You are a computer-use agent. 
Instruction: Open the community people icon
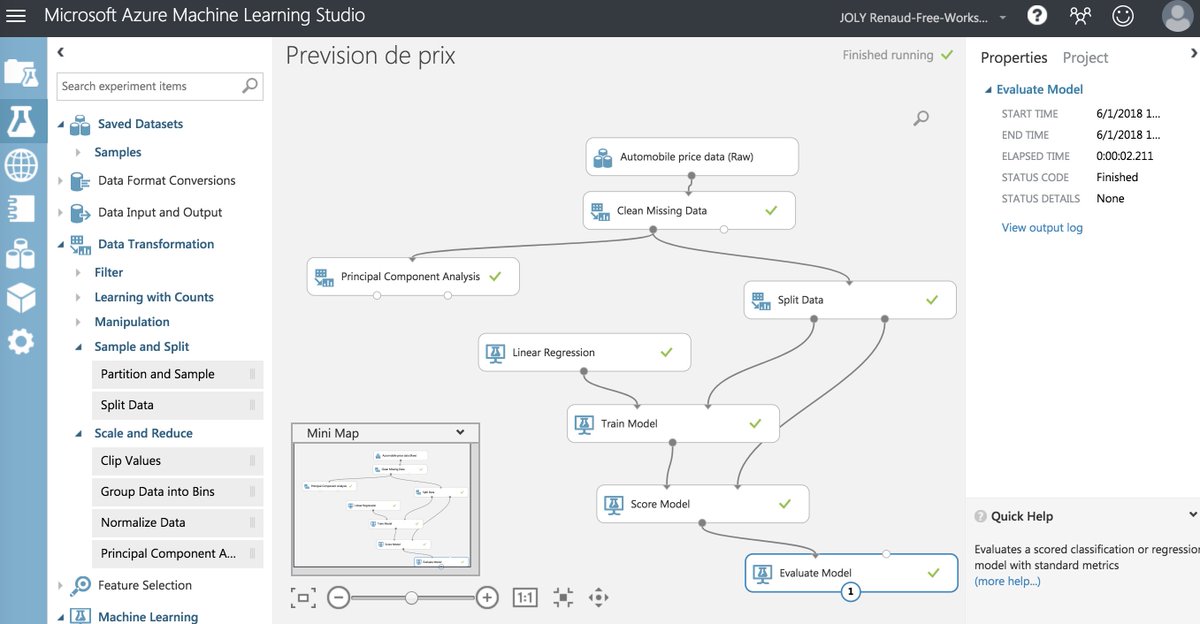tap(1080, 16)
